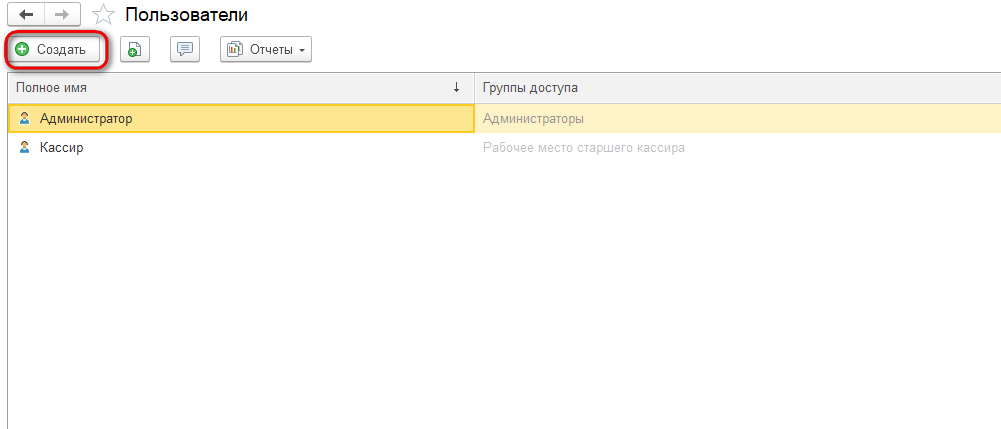
Task: Click the Администраторы access group cell
Action: click(x=738, y=119)
